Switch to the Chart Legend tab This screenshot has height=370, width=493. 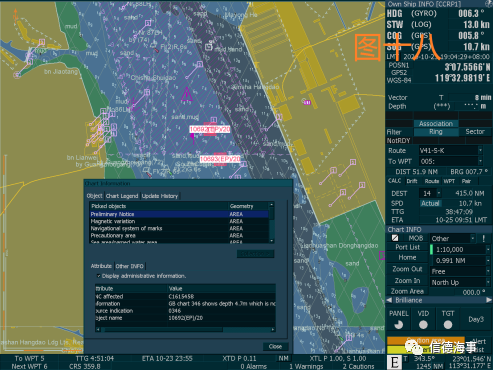[122, 196]
